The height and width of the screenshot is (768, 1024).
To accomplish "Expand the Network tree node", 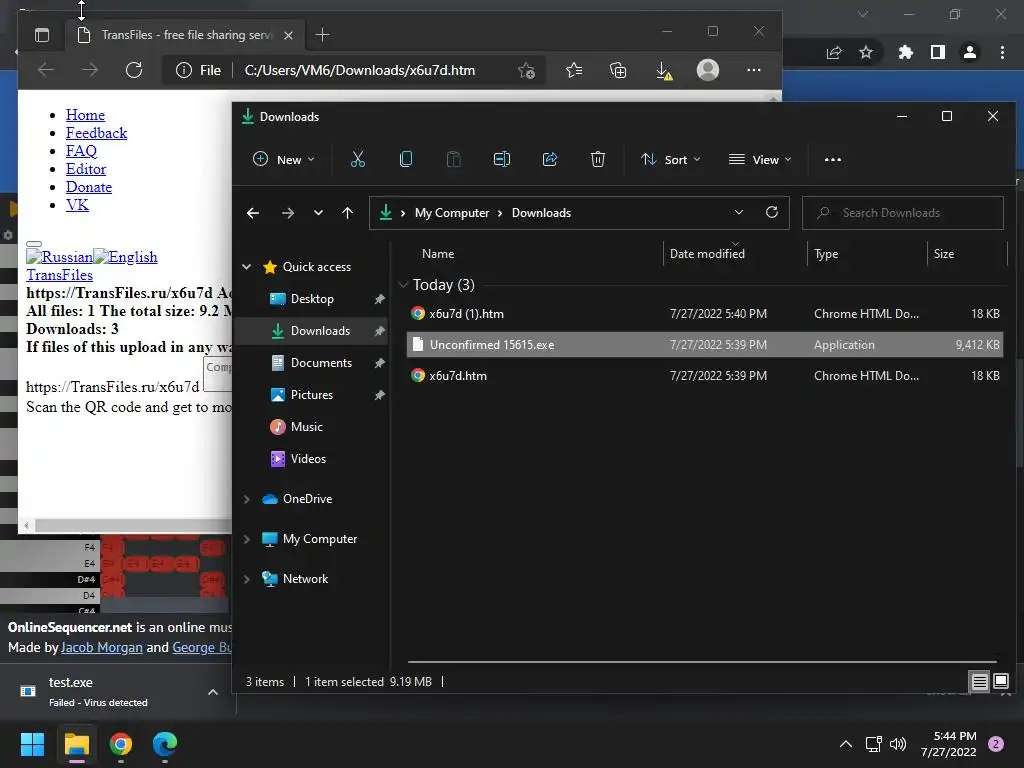I will 247,579.
